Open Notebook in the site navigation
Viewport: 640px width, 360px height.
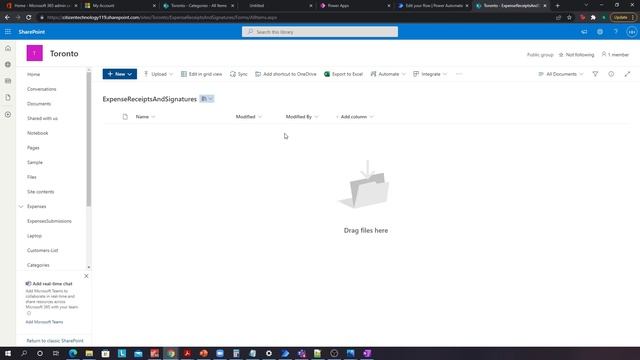(x=38, y=133)
